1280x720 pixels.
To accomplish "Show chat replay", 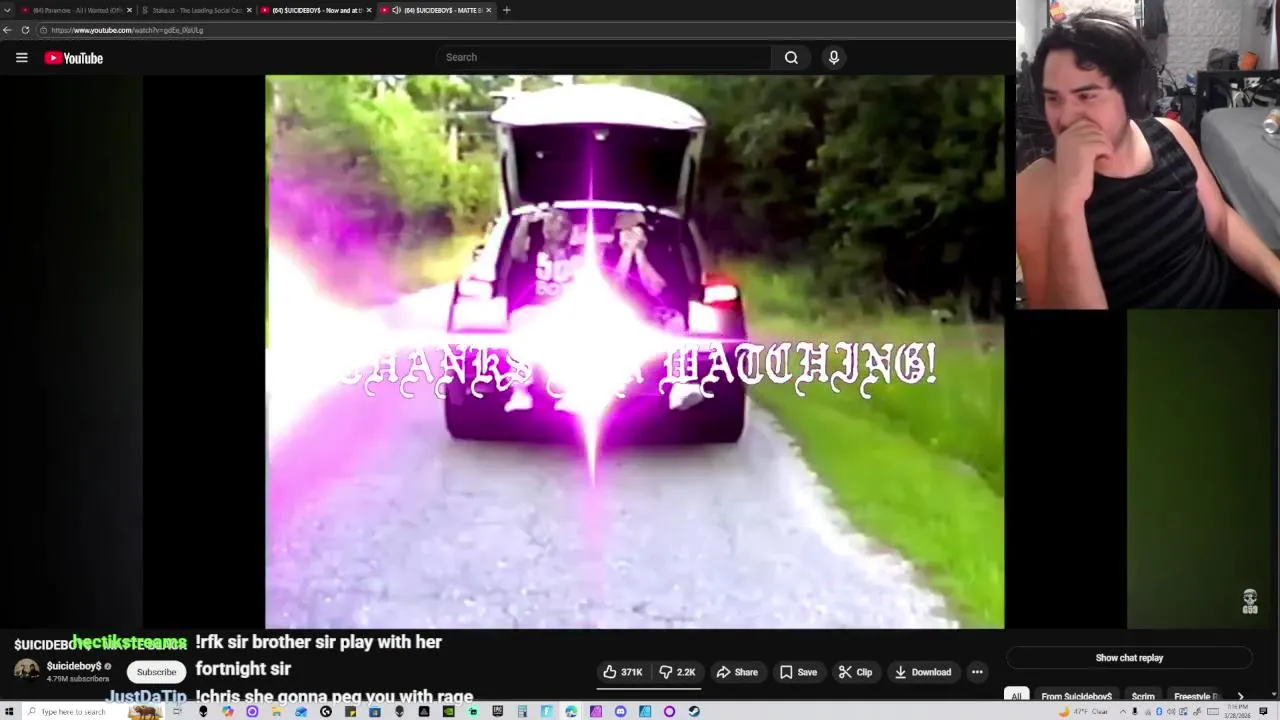I will click(1129, 658).
